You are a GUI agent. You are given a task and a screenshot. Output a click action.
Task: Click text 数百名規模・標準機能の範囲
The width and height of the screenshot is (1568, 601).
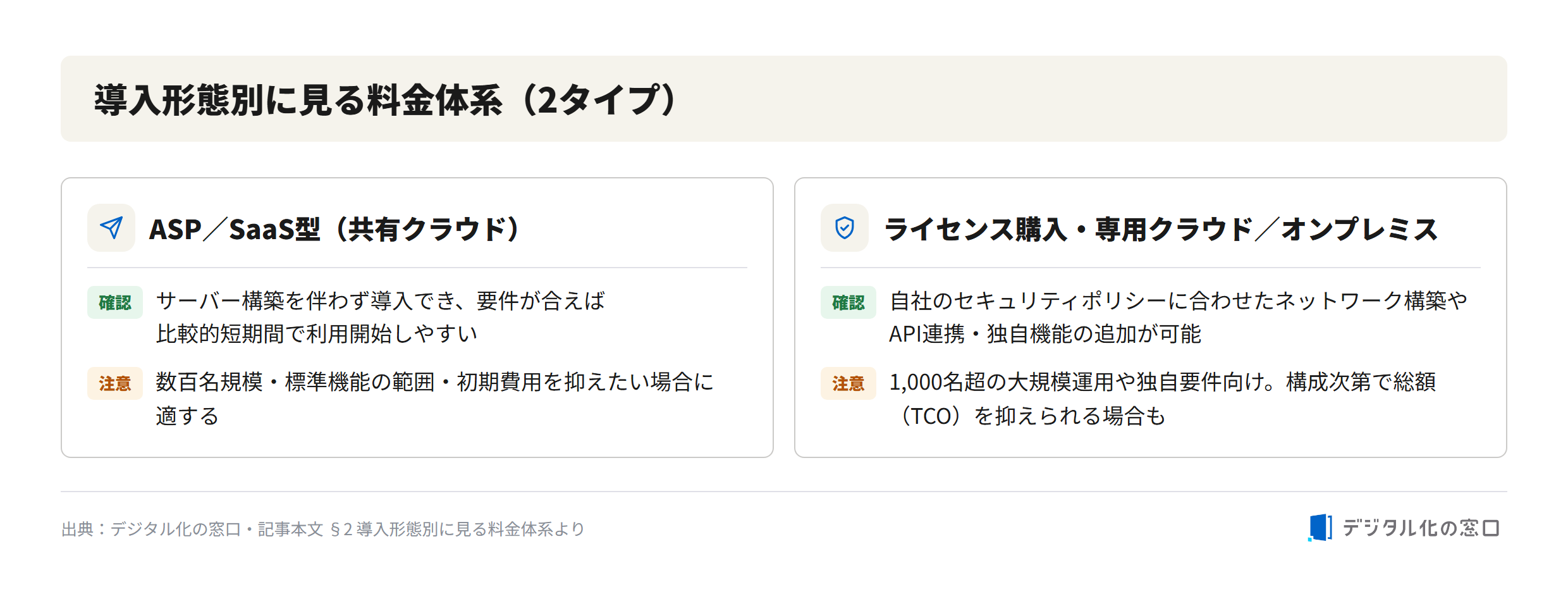pos(295,382)
